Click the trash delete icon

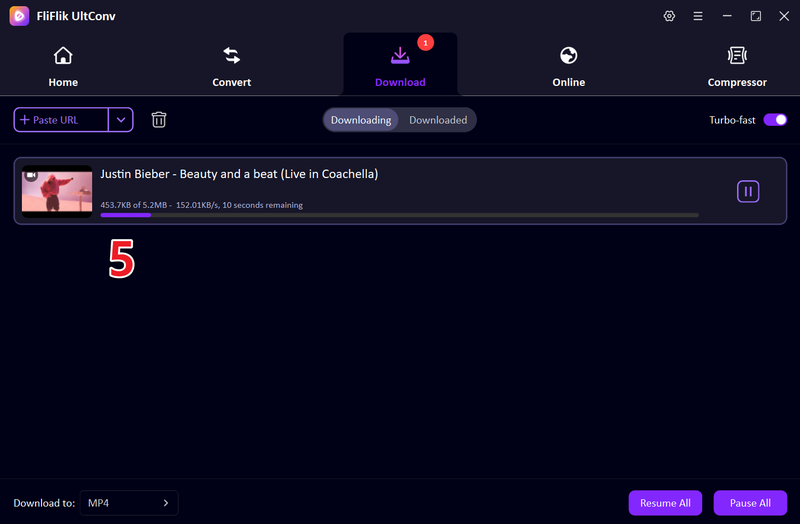coord(159,120)
